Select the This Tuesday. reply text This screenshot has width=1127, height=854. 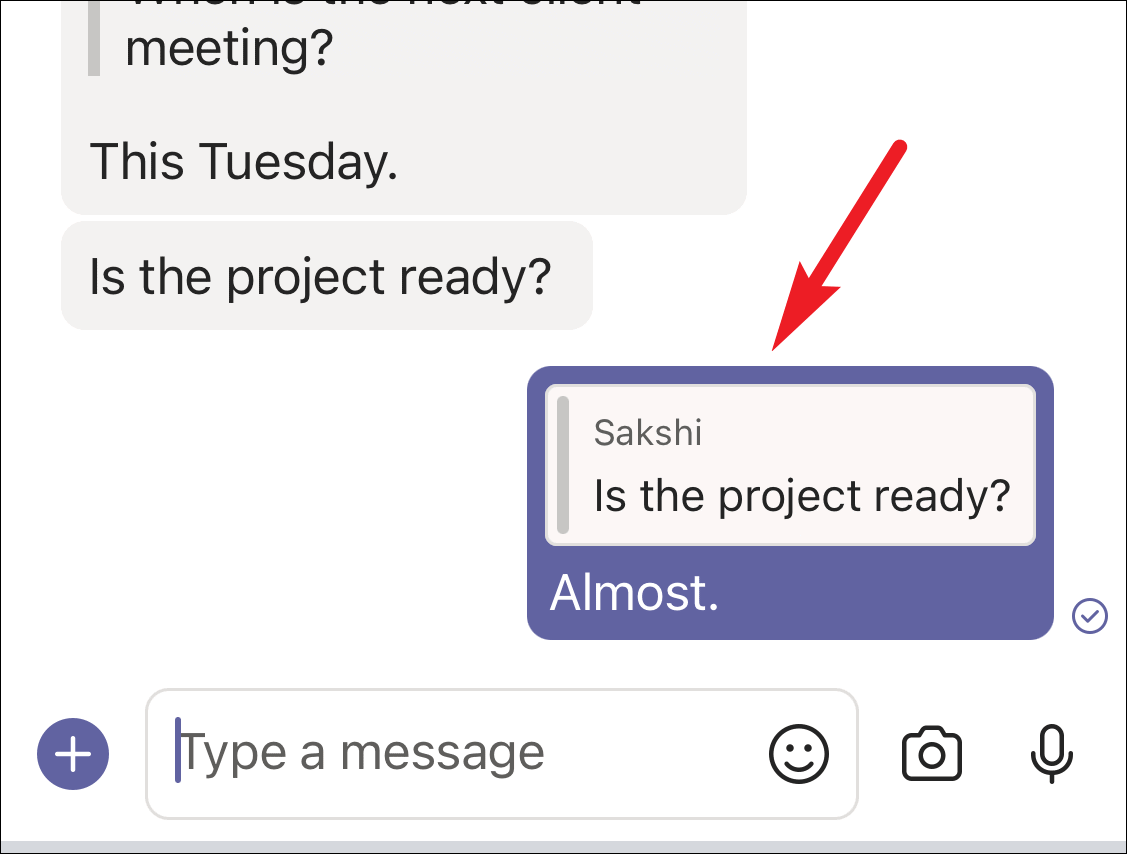click(x=243, y=161)
